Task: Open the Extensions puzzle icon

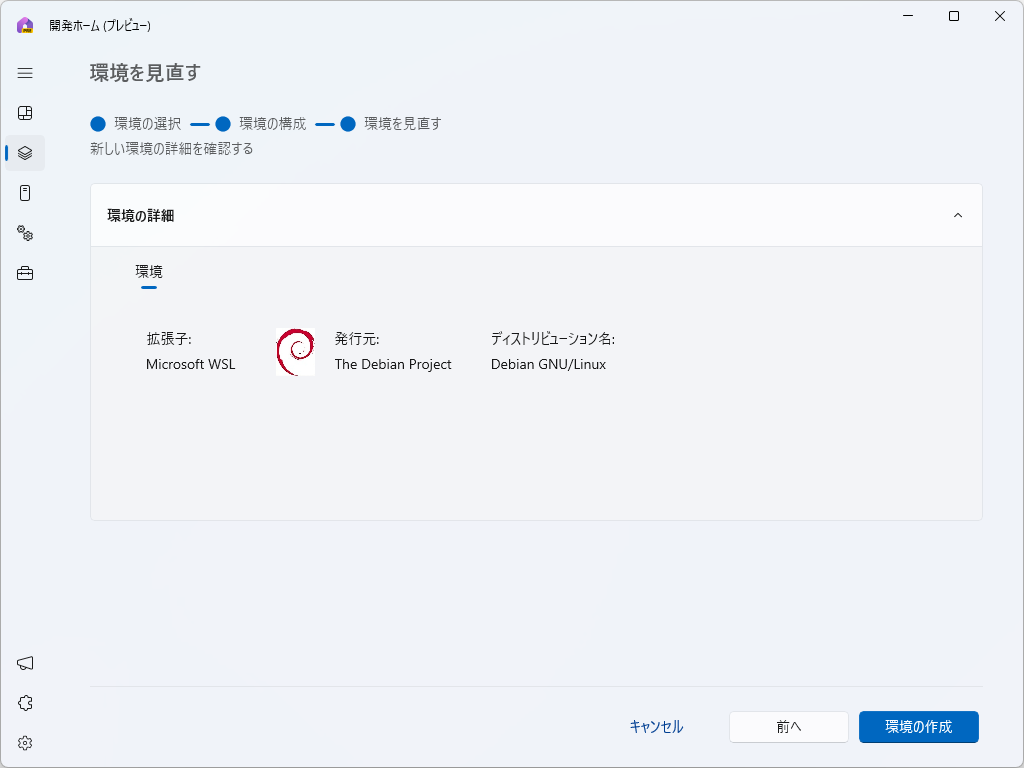Action: pos(25,703)
